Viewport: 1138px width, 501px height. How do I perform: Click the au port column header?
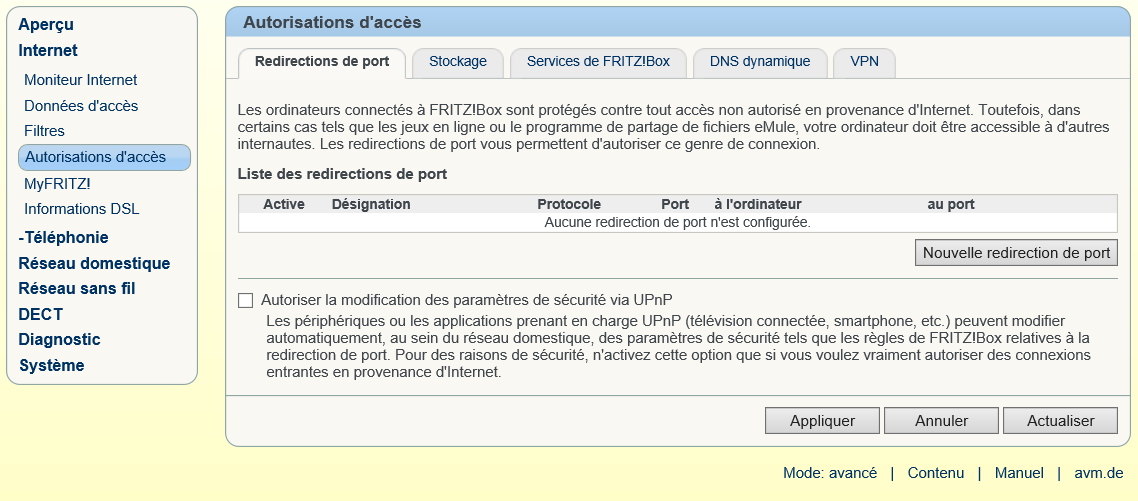(x=951, y=205)
